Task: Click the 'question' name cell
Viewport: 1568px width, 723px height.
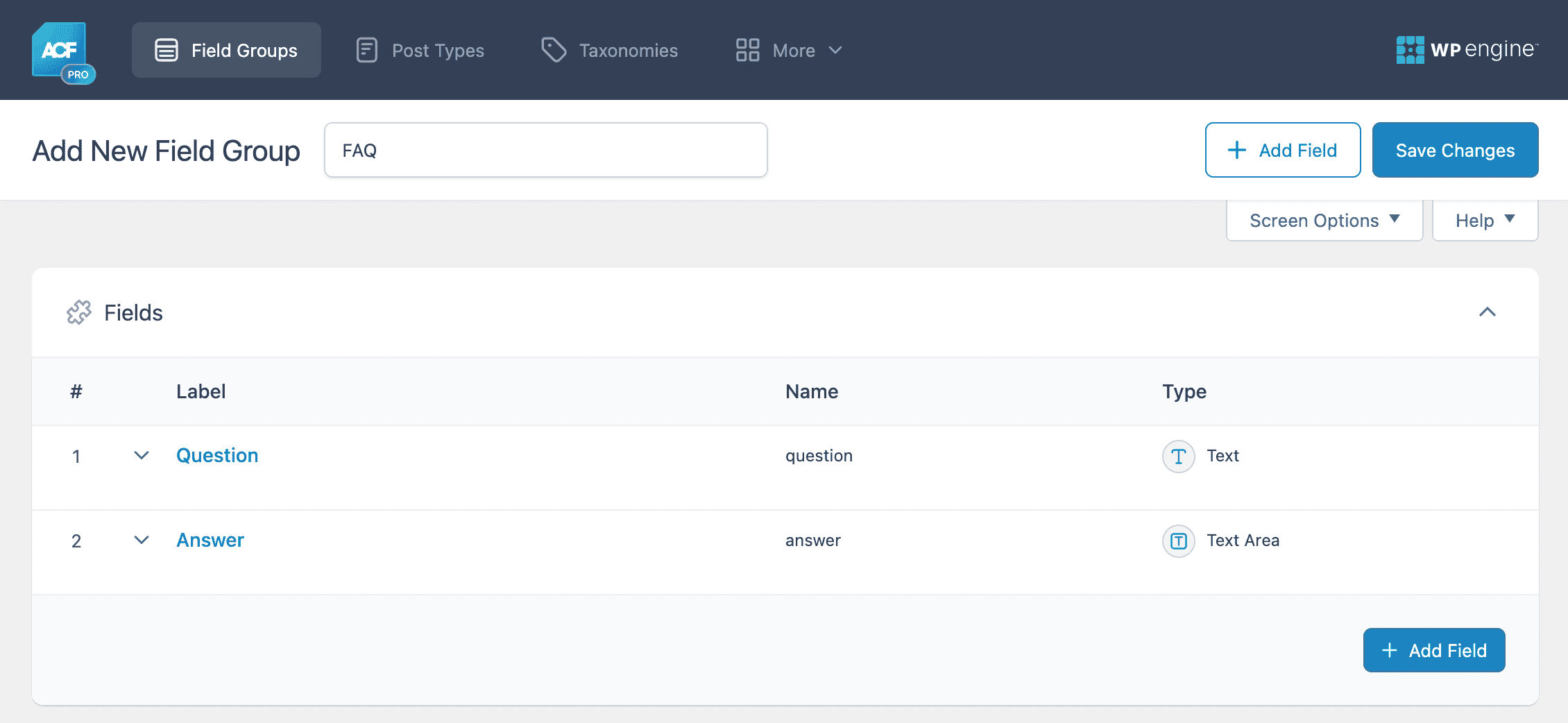Action: (x=819, y=456)
